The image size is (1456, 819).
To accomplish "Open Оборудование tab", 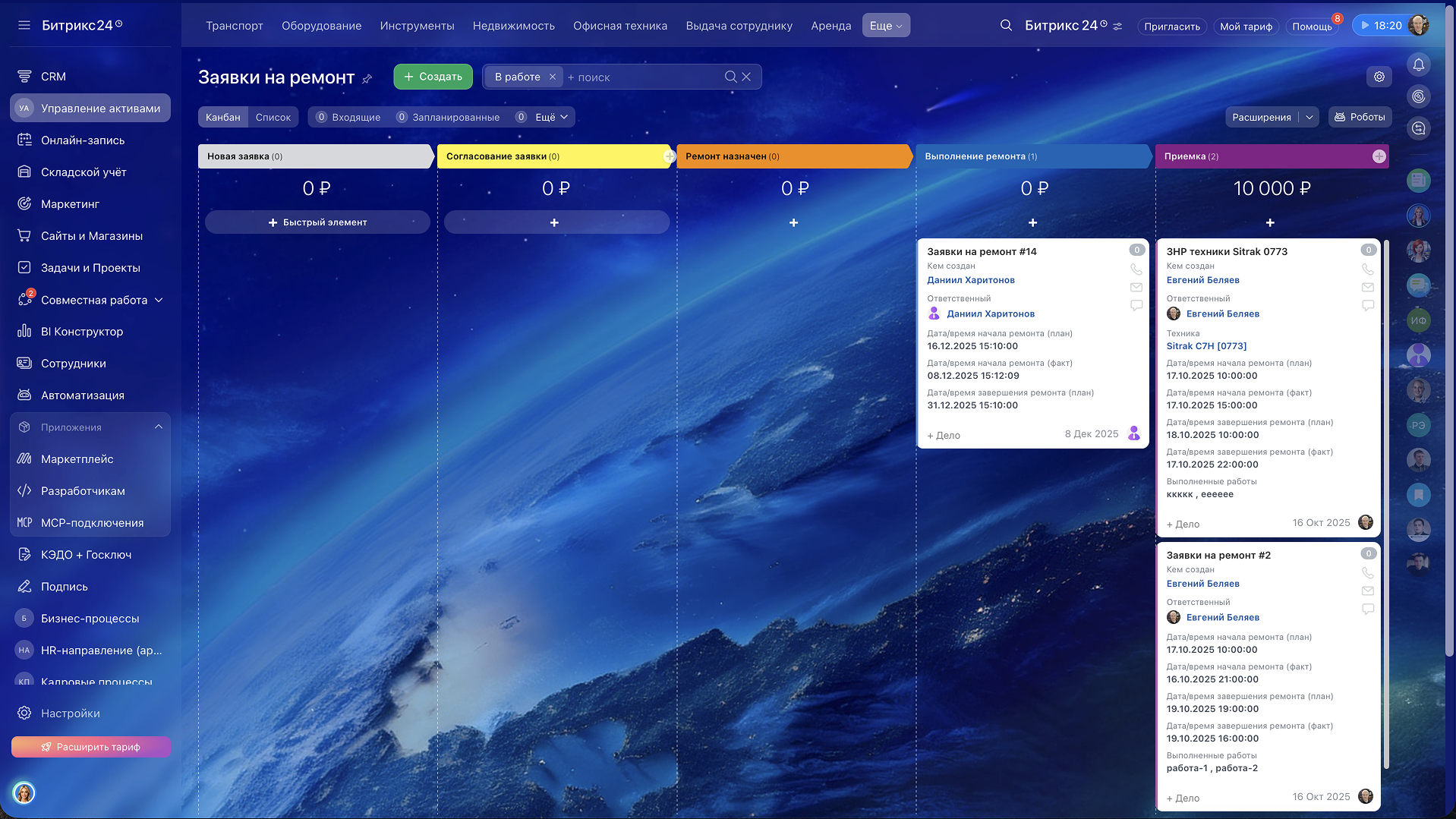I will click(322, 26).
